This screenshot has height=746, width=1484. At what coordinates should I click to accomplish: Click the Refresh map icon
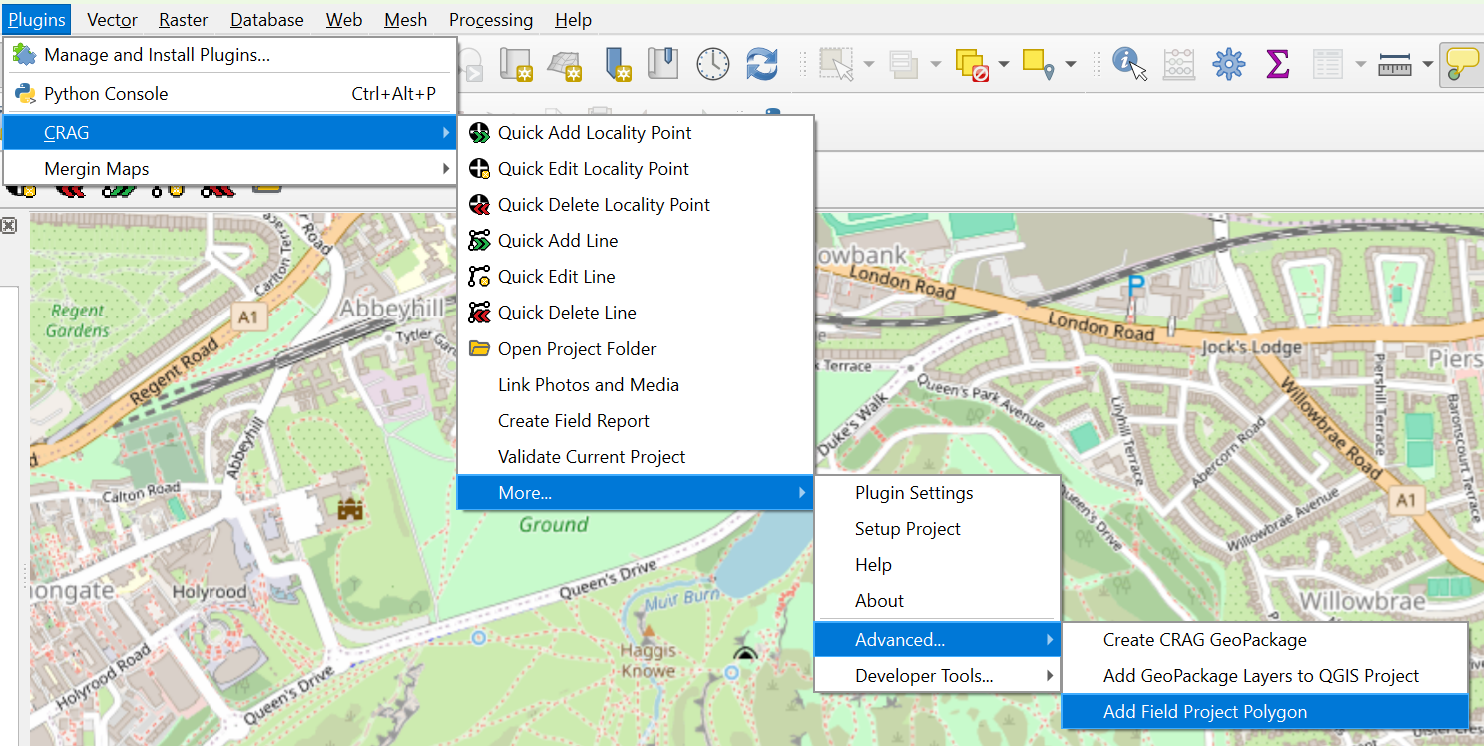(x=762, y=64)
